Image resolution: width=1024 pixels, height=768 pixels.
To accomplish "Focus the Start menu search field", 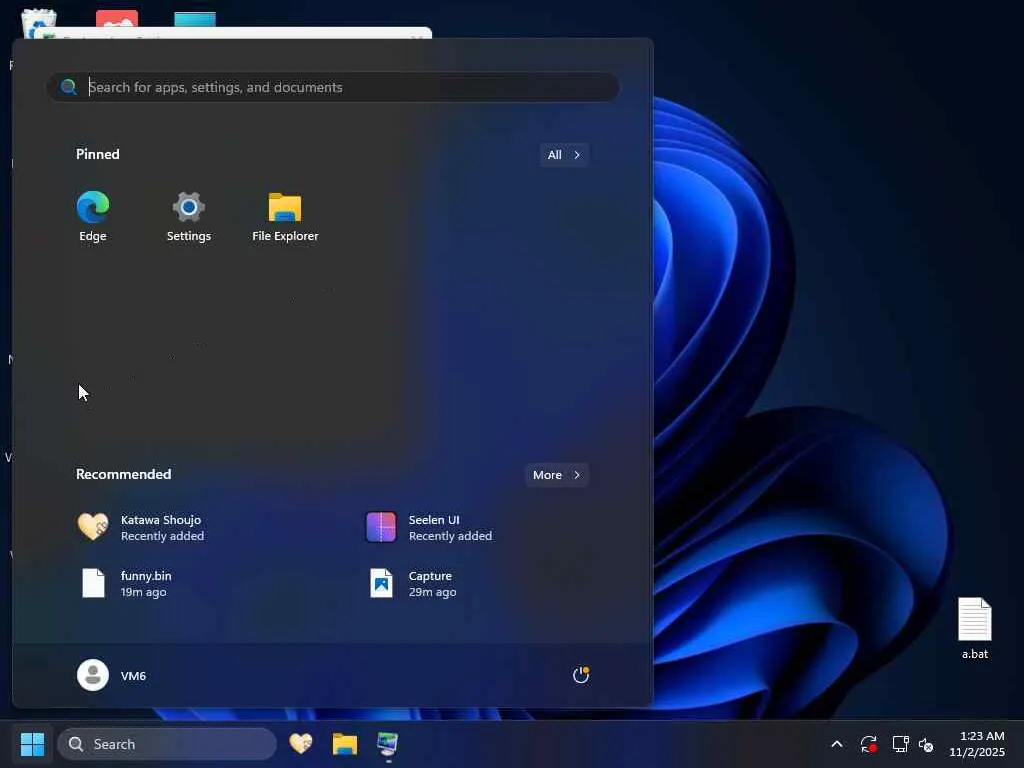I will pos(333,87).
